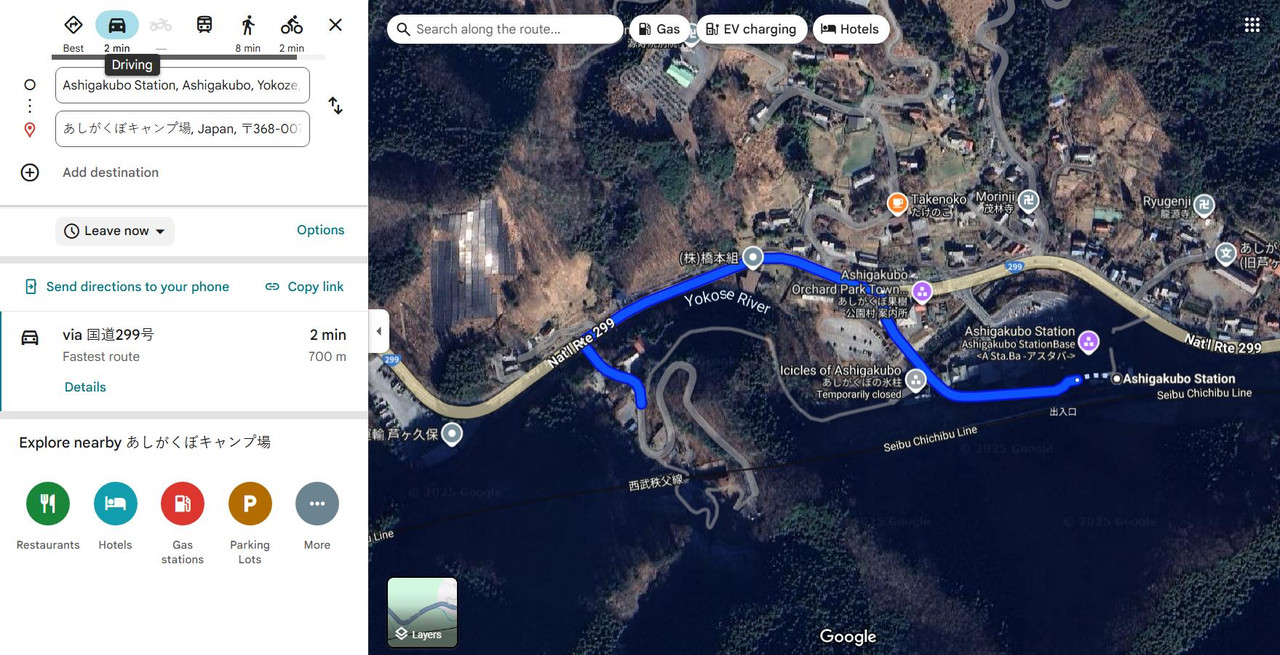Open the Google apps grid icon
Image resolution: width=1280 pixels, height=655 pixels.
[x=1252, y=25]
